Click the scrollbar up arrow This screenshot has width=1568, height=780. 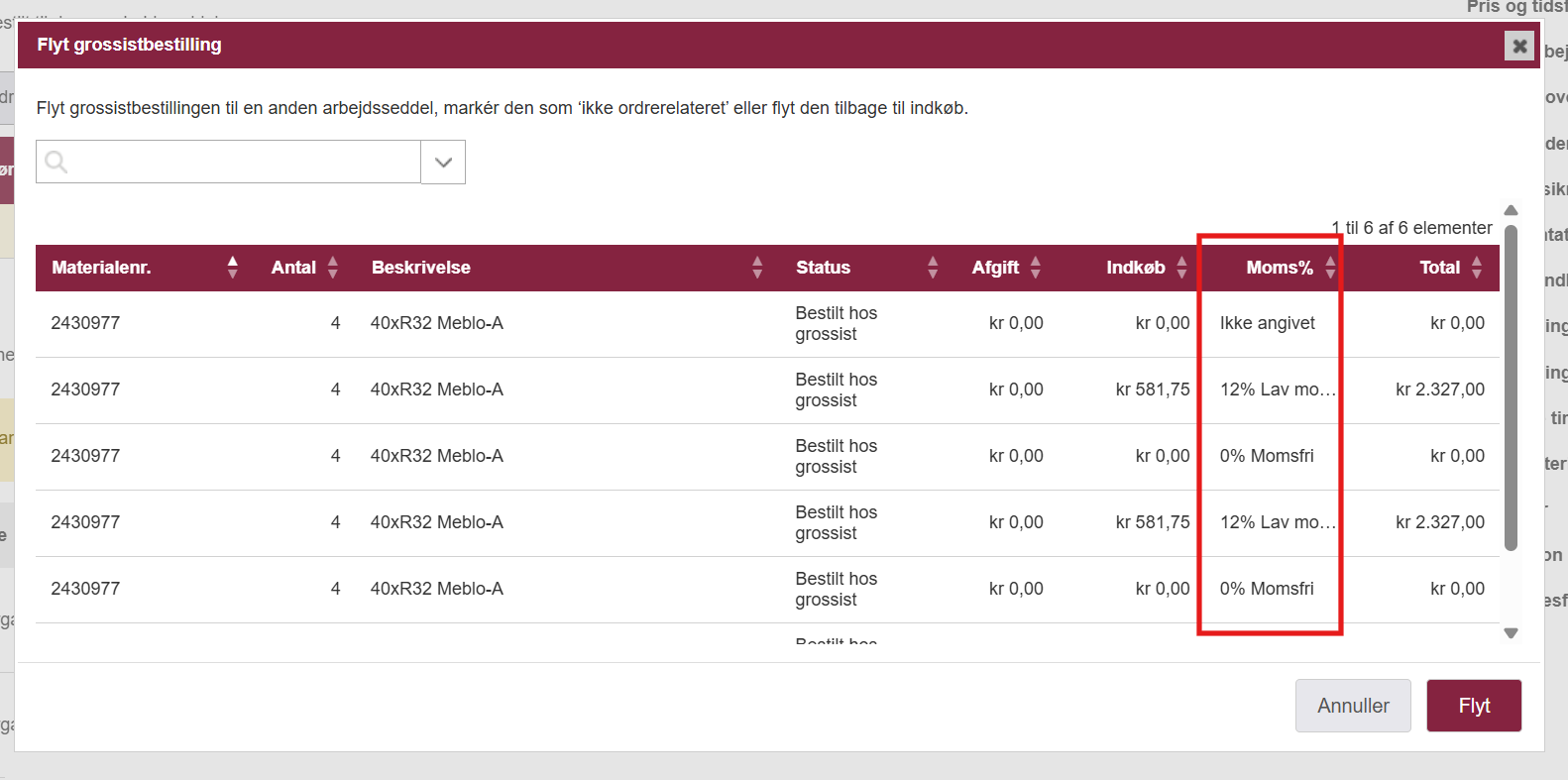click(x=1511, y=210)
